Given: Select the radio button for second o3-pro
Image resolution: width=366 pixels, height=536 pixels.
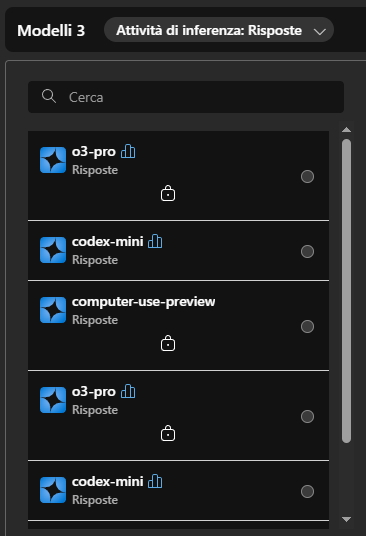Looking at the screenshot, I should tap(307, 416).
